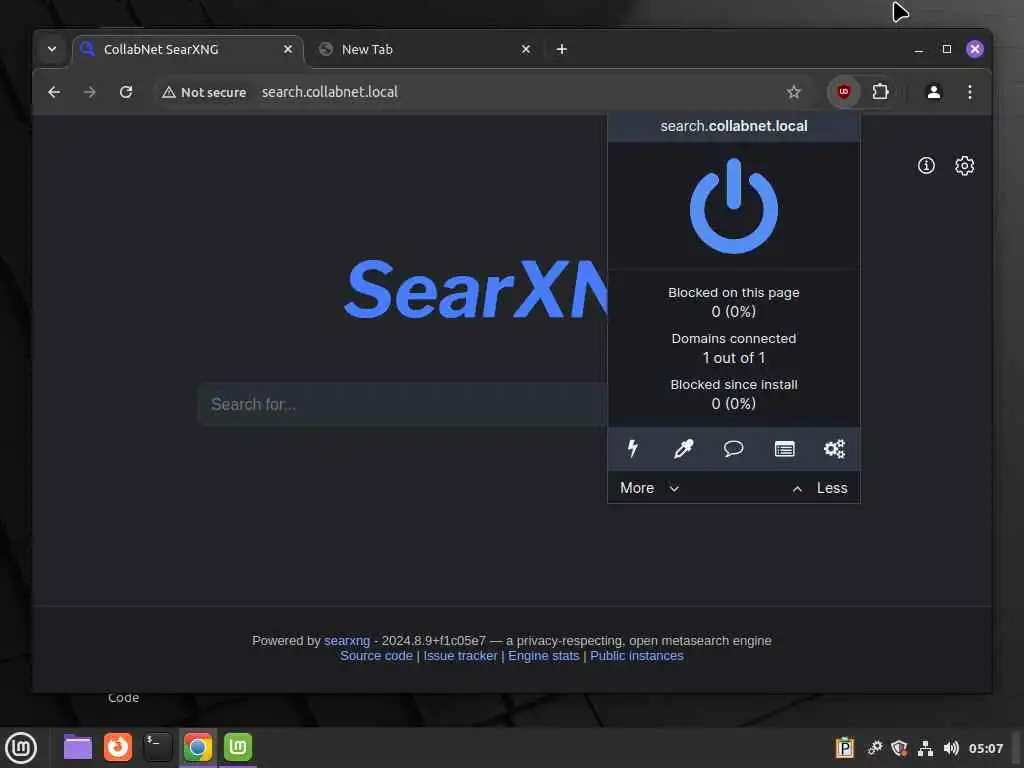The height and width of the screenshot is (768, 1024).
Task: Click the green Mint app taskbar icon
Action: (x=238, y=747)
